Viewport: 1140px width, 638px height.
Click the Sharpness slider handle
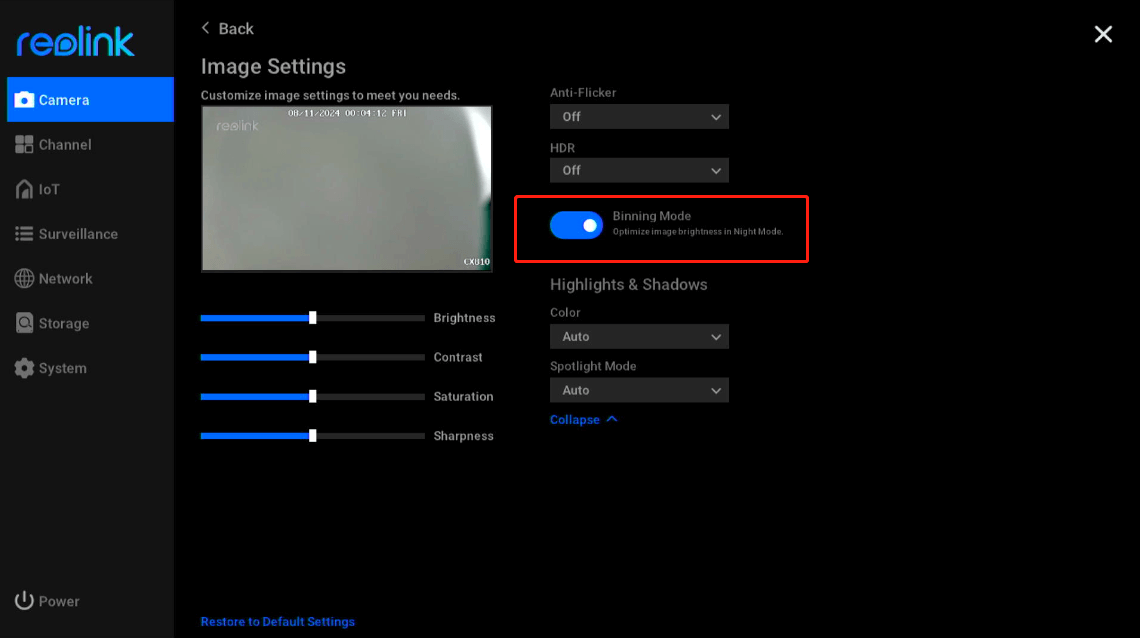[x=313, y=435]
